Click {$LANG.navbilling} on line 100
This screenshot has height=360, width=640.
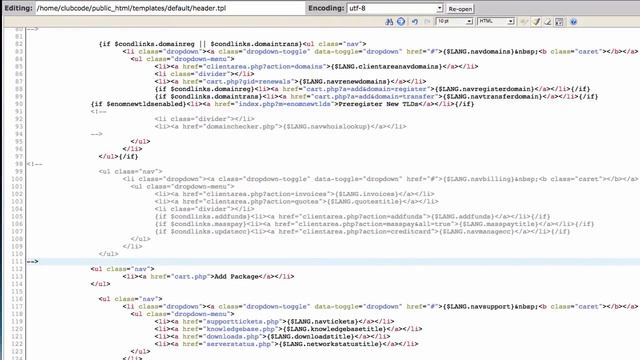(478, 179)
